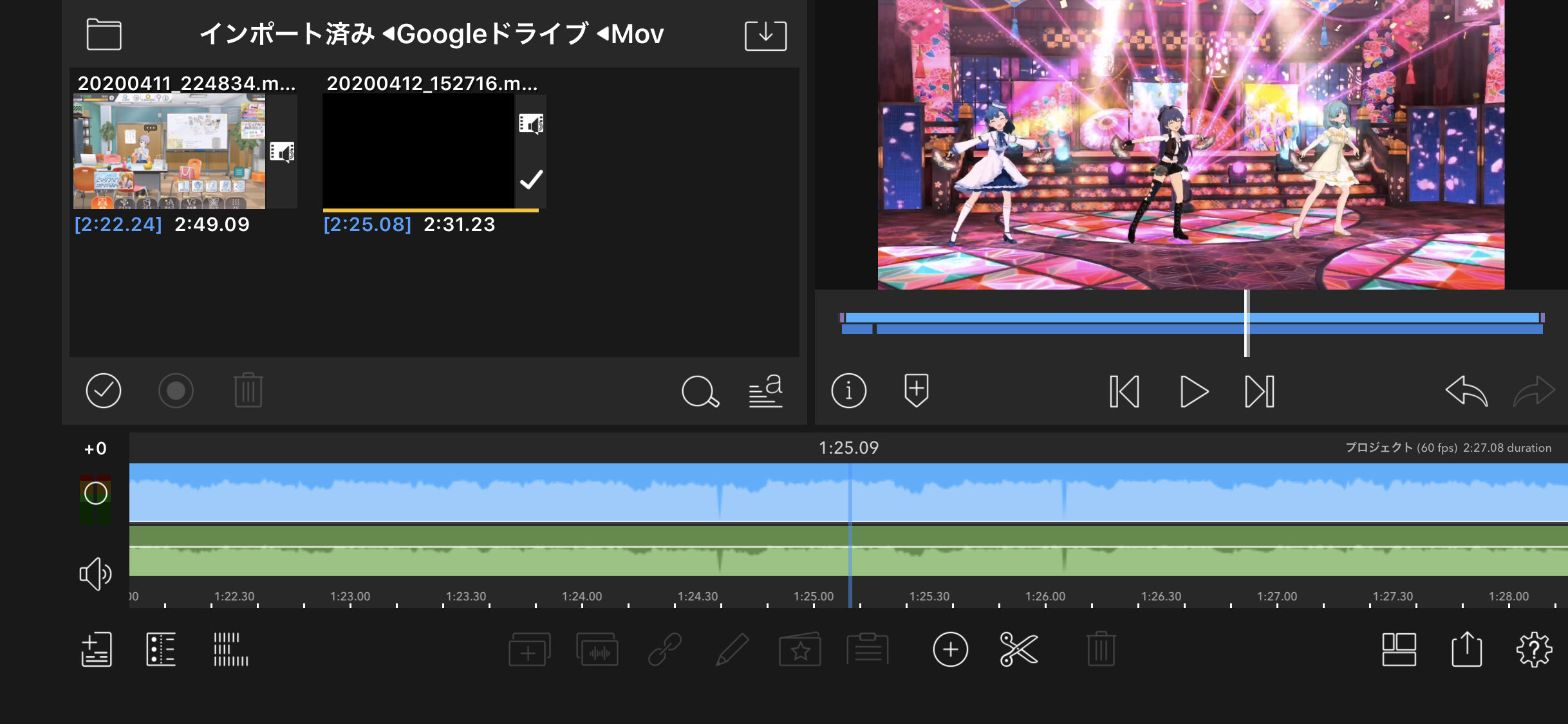Screen dimensions: 1568x724
Task: Undo the last action
Action: pos(1466,391)
